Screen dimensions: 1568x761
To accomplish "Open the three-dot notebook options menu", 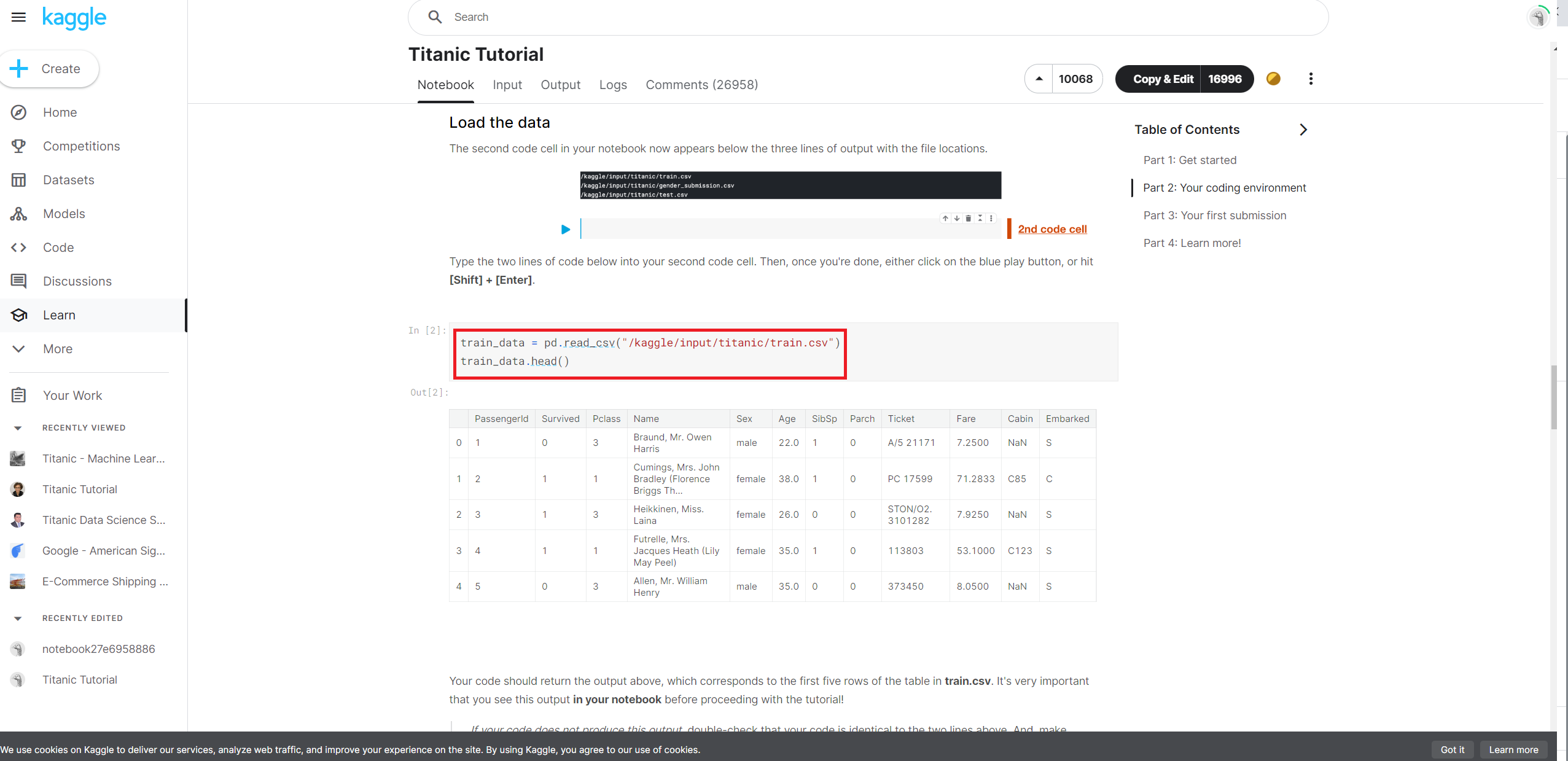I will 1311,79.
